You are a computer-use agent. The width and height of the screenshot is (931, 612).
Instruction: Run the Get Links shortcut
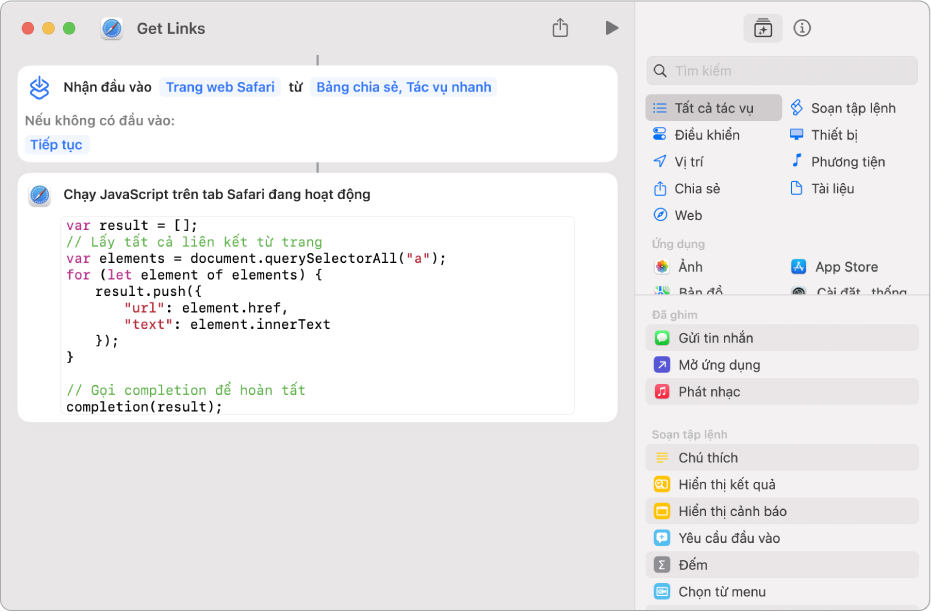tap(612, 28)
